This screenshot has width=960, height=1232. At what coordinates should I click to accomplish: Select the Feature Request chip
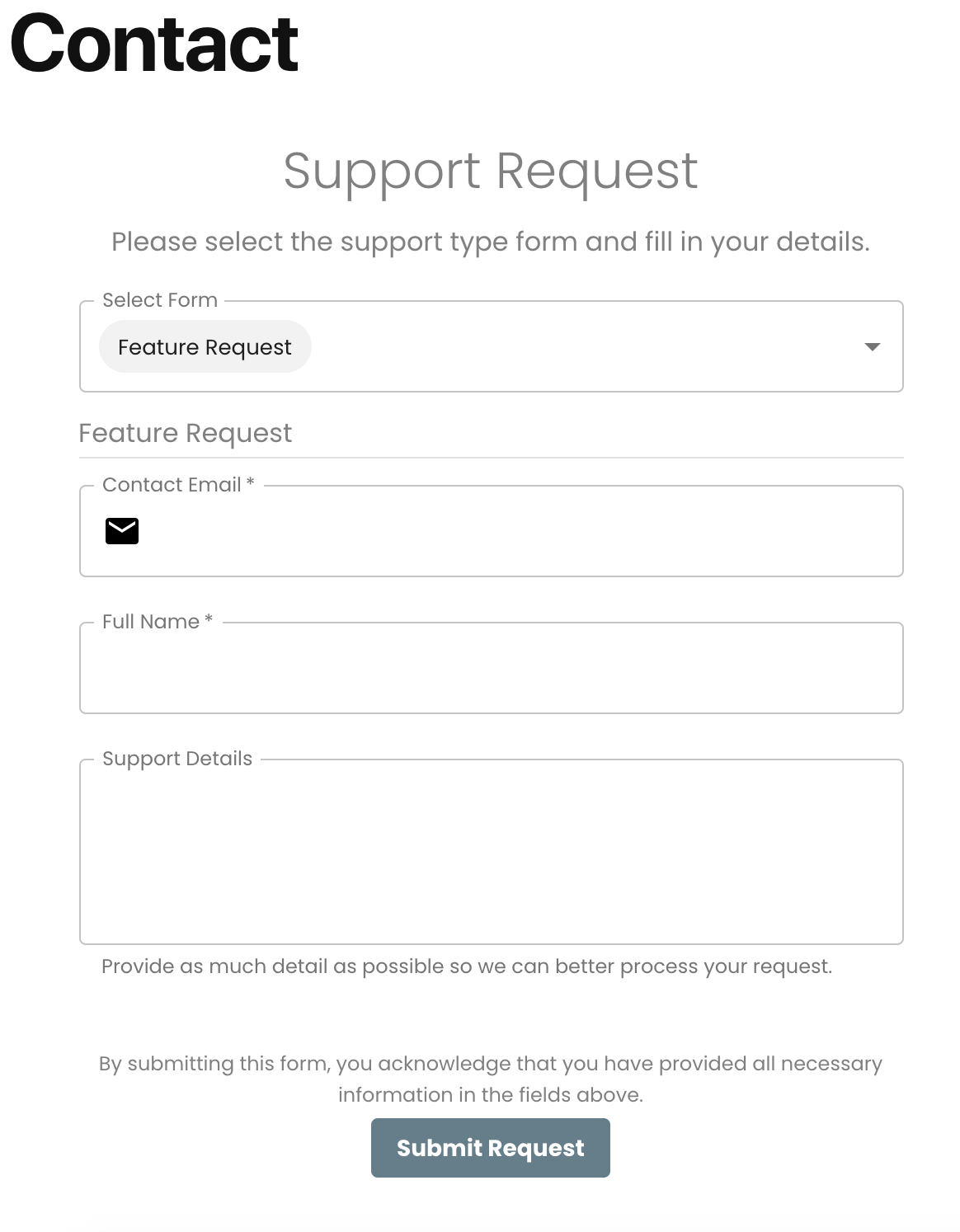point(205,346)
